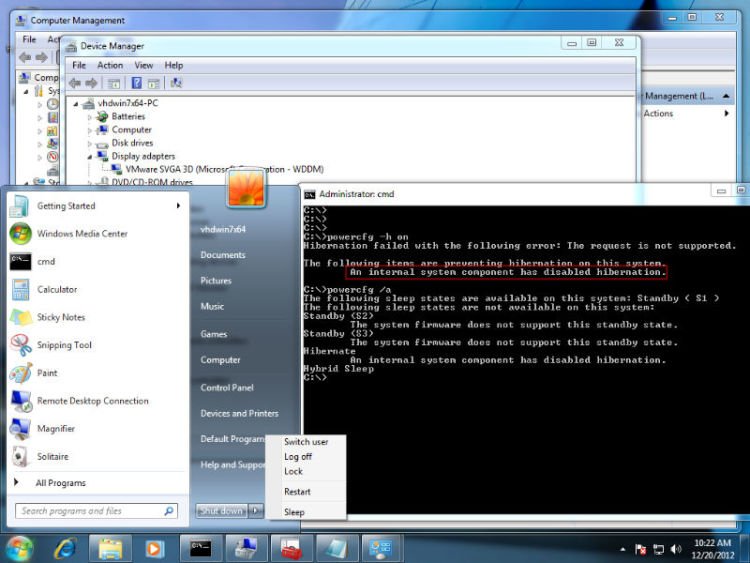
Task: Open Computer Management File menu
Action: coord(29,39)
